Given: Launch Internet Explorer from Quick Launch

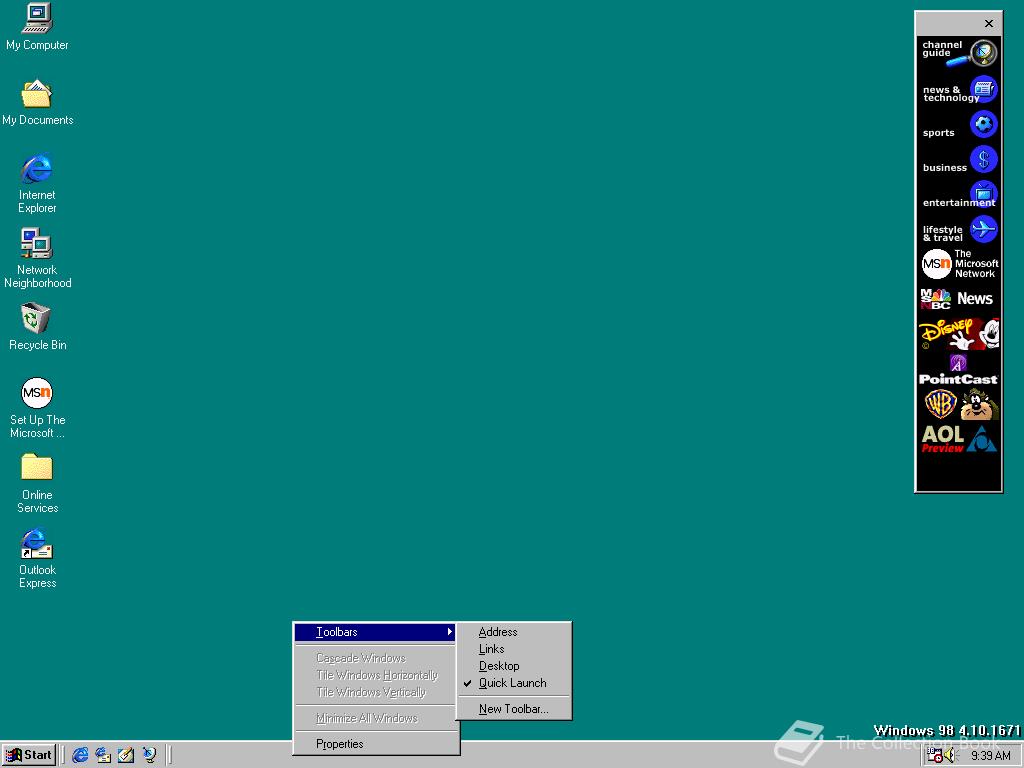Looking at the screenshot, I should (80, 755).
